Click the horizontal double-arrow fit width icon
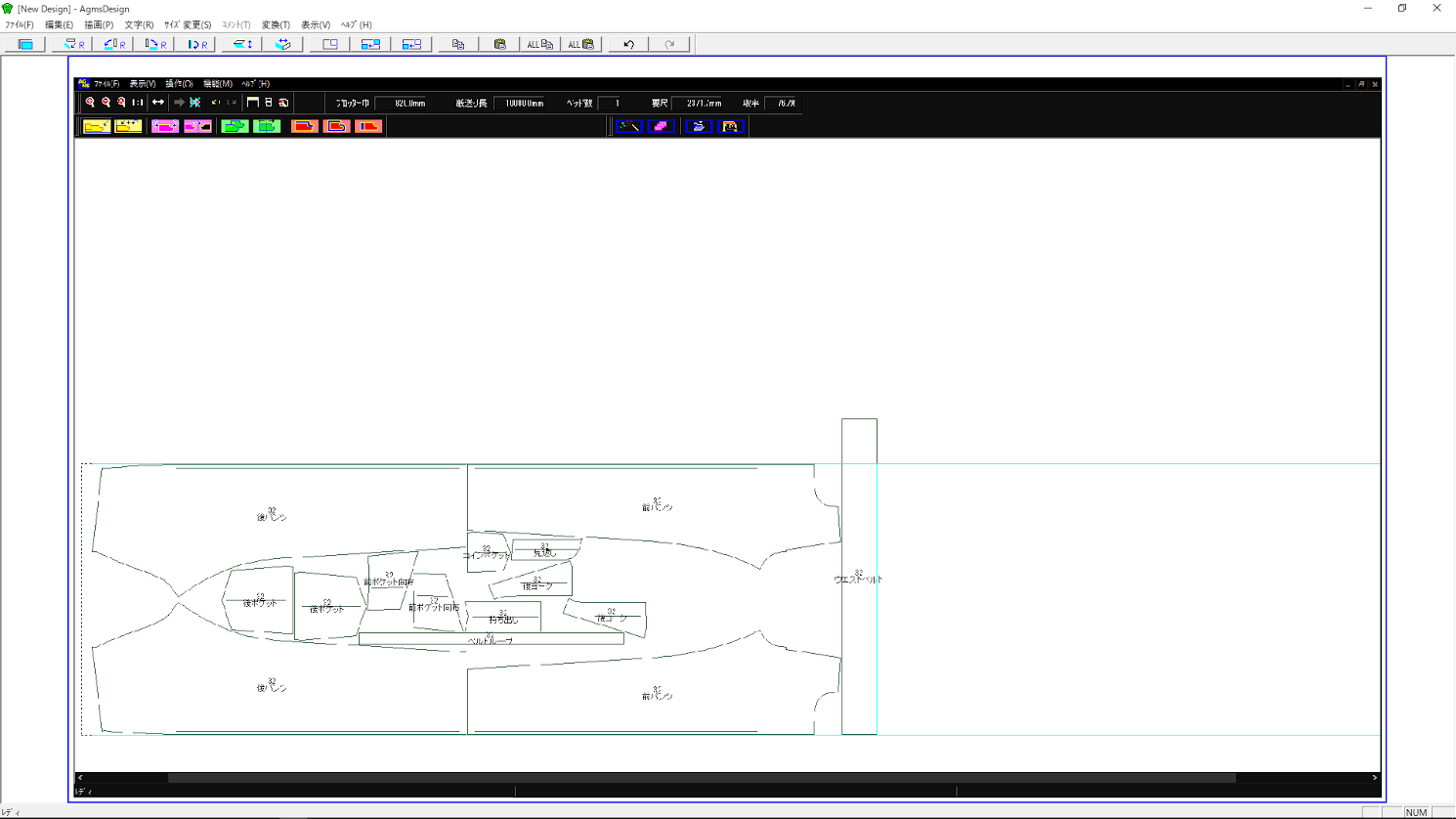This screenshot has height=819, width=1456. pyautogui.click(x=158, y=103)
